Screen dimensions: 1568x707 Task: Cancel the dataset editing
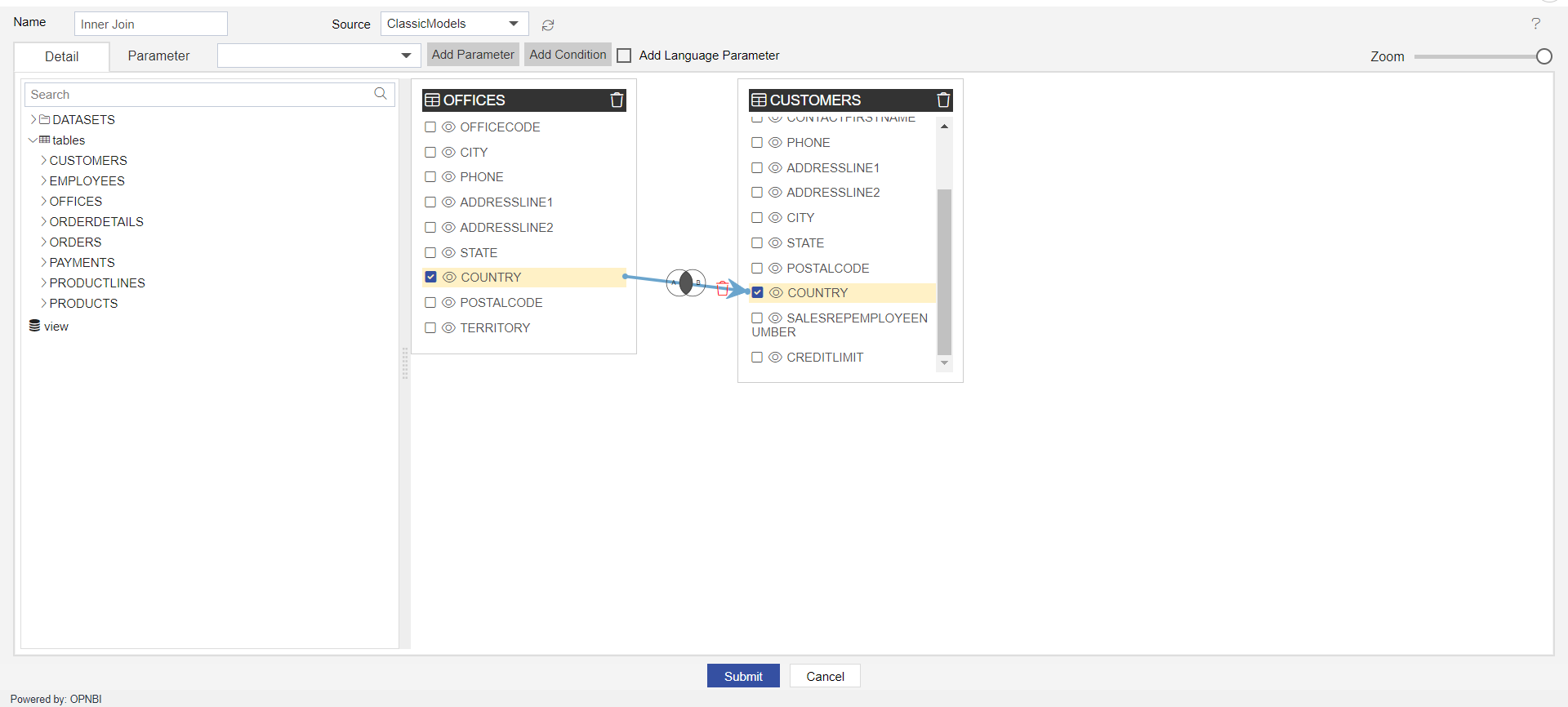pyautogui.click(x=825, y=676)
